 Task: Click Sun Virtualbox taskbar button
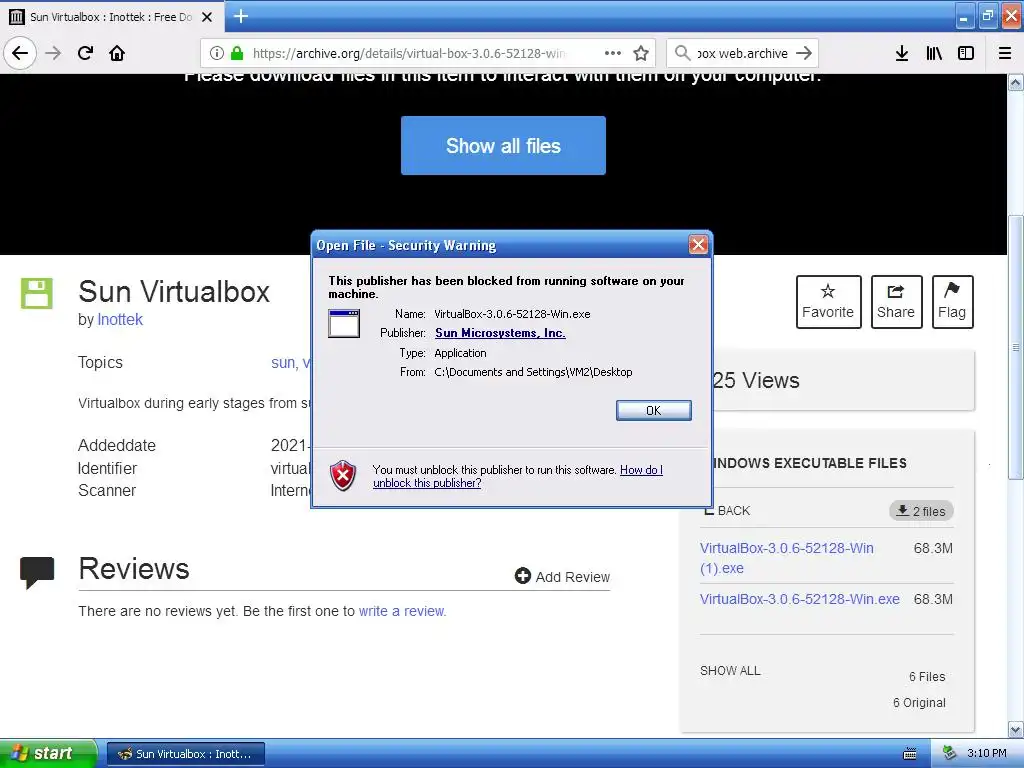click(x=185, y=754)
